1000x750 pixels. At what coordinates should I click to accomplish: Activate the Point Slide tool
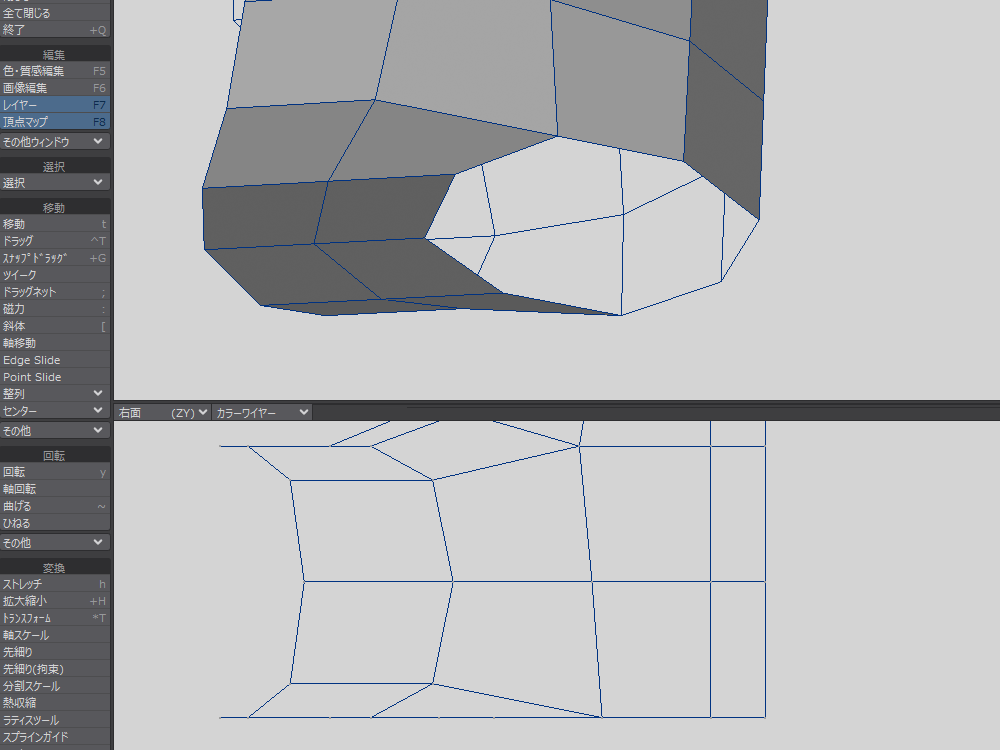pos(54,377)
